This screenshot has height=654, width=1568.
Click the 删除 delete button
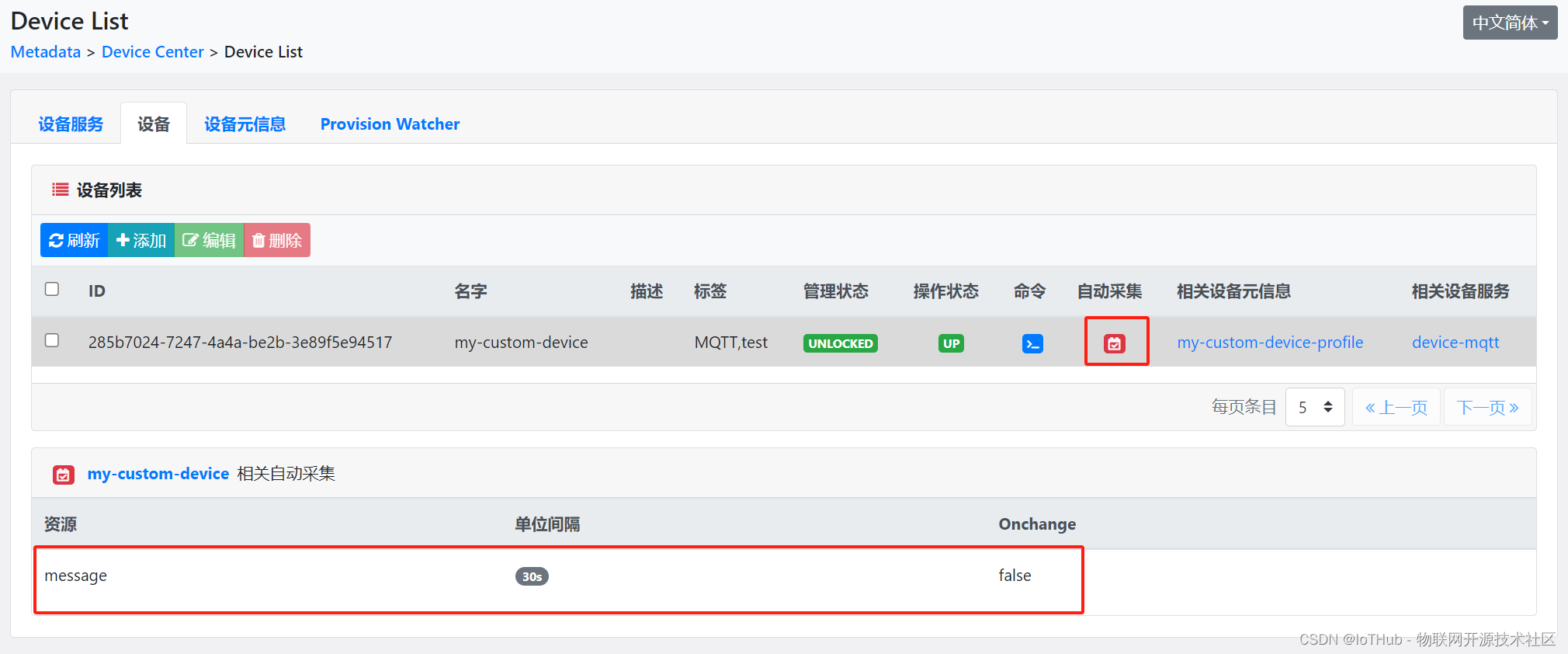pyautogui.click(x=277, y=240)
